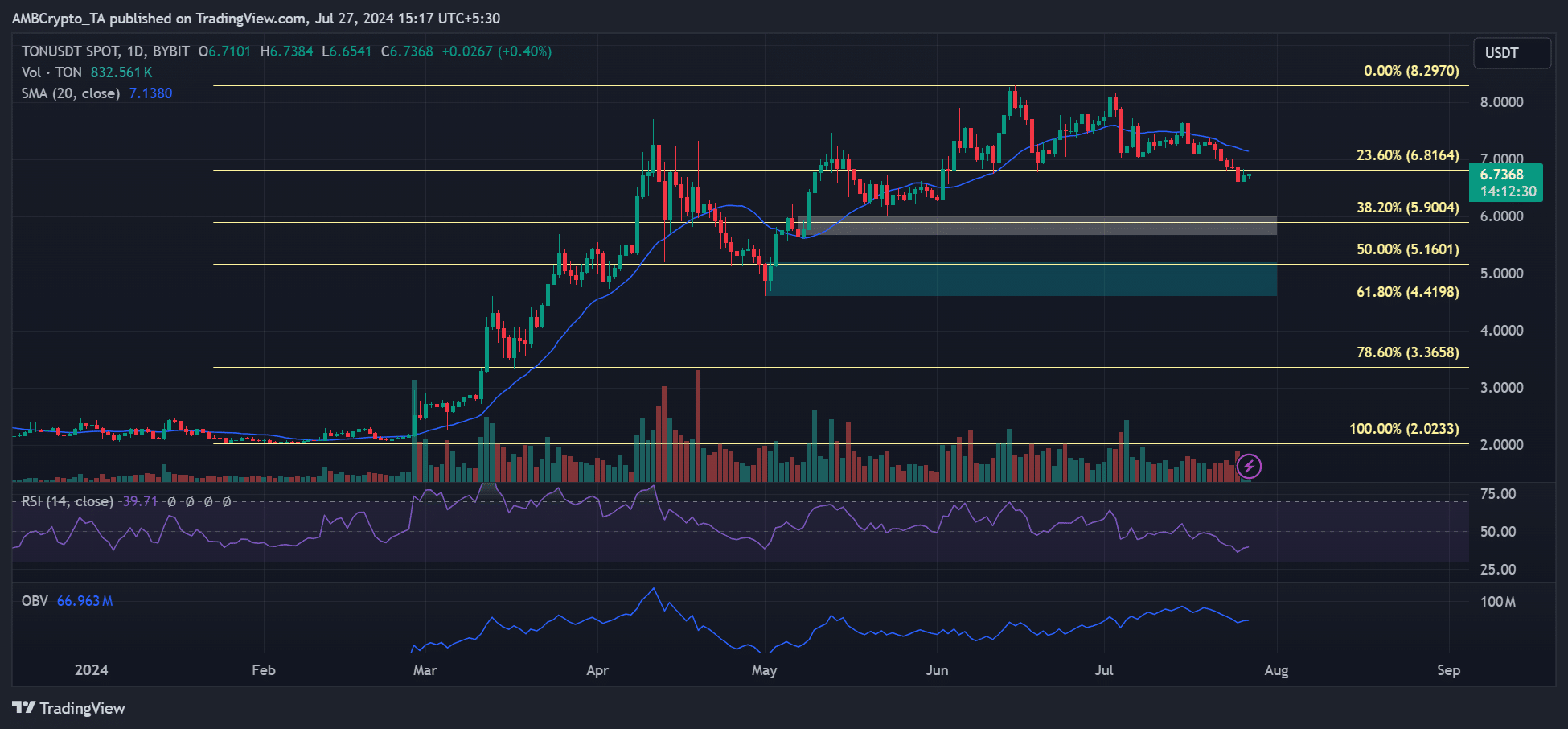Select the 78.60% (3.3658) Fibonacci label
1568x729 pixels.
[x=1408, y=352]
